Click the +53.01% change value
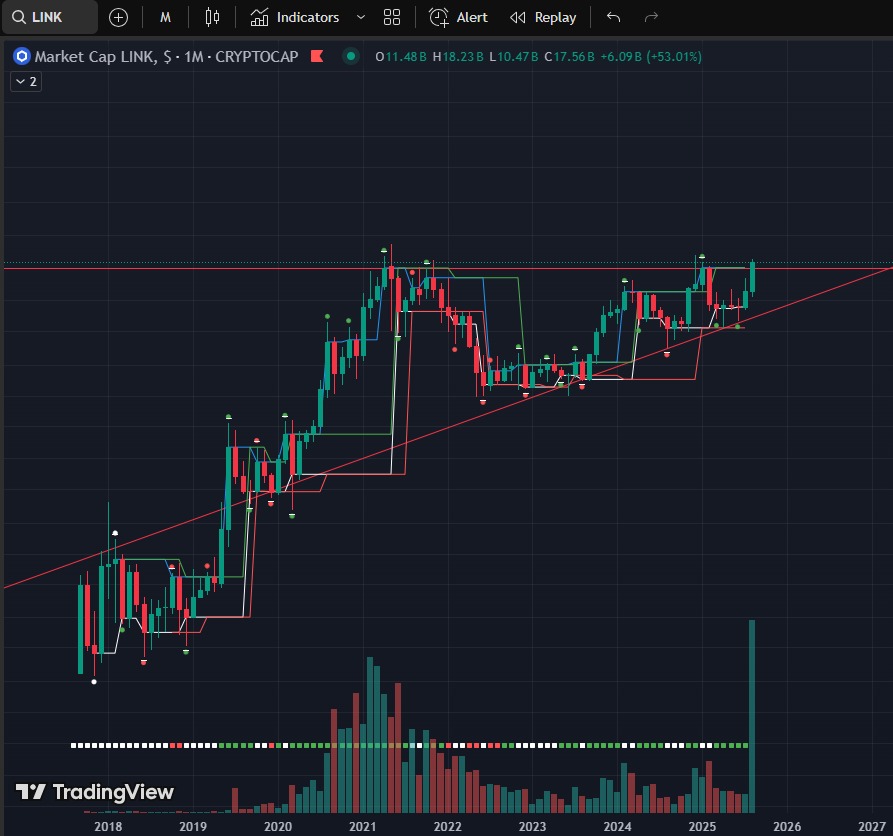Viewport: 893px width, 836px height. 674,56
